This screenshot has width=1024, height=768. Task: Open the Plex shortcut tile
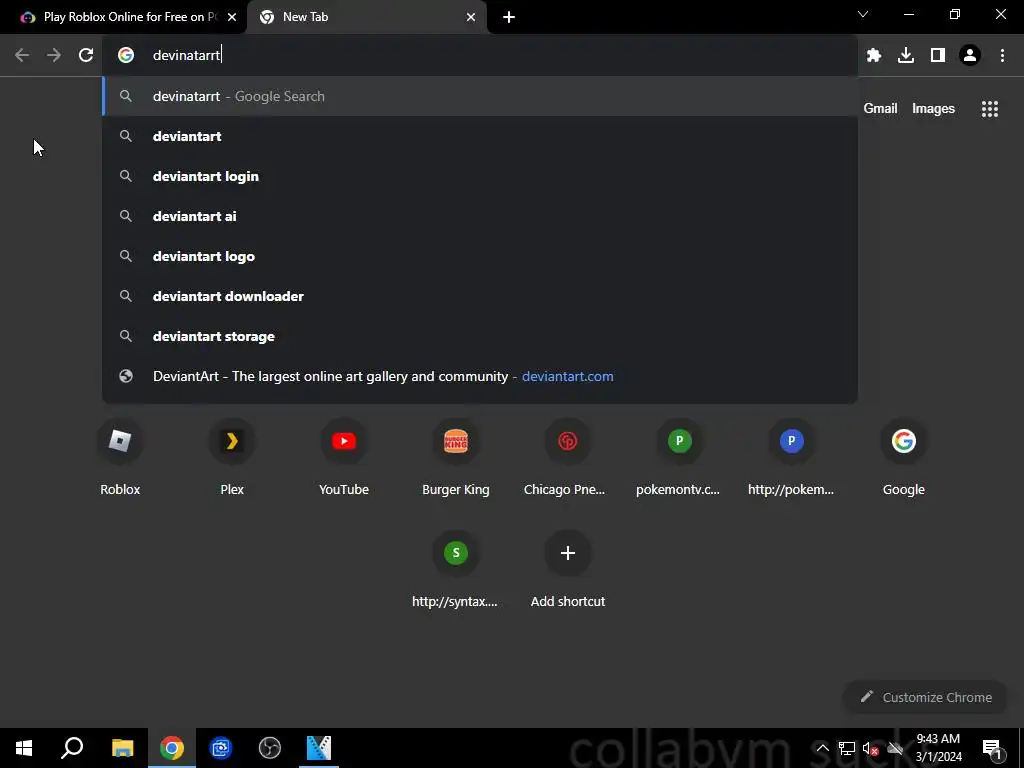click(232, 458)
